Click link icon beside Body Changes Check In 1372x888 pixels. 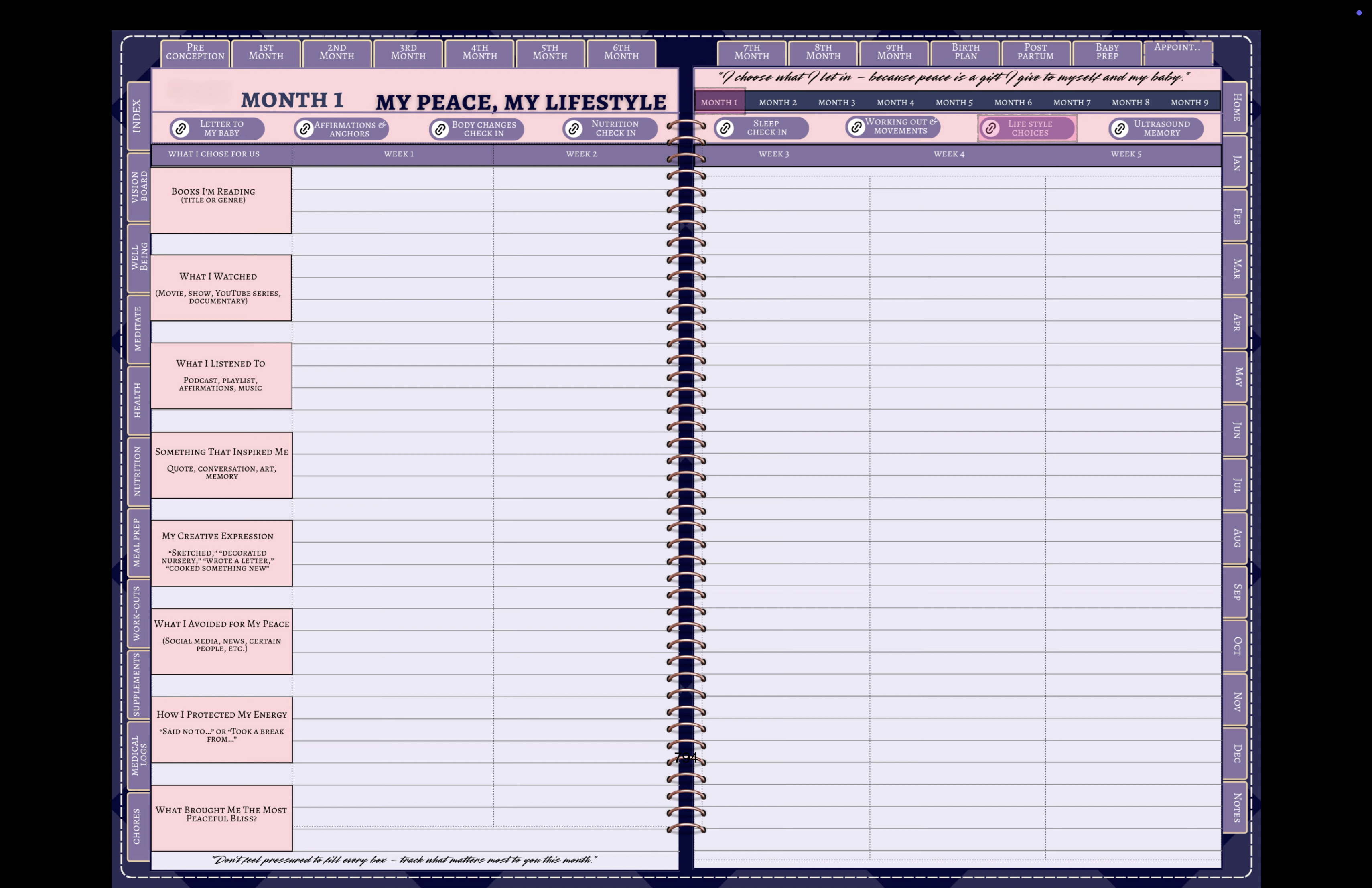440,129
